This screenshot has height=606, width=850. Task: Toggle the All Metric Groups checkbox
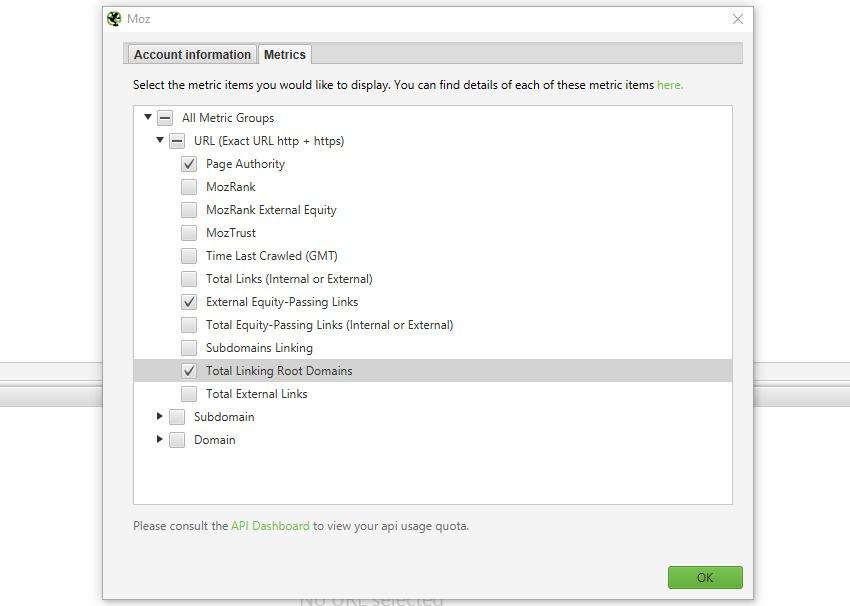point(165,118)
